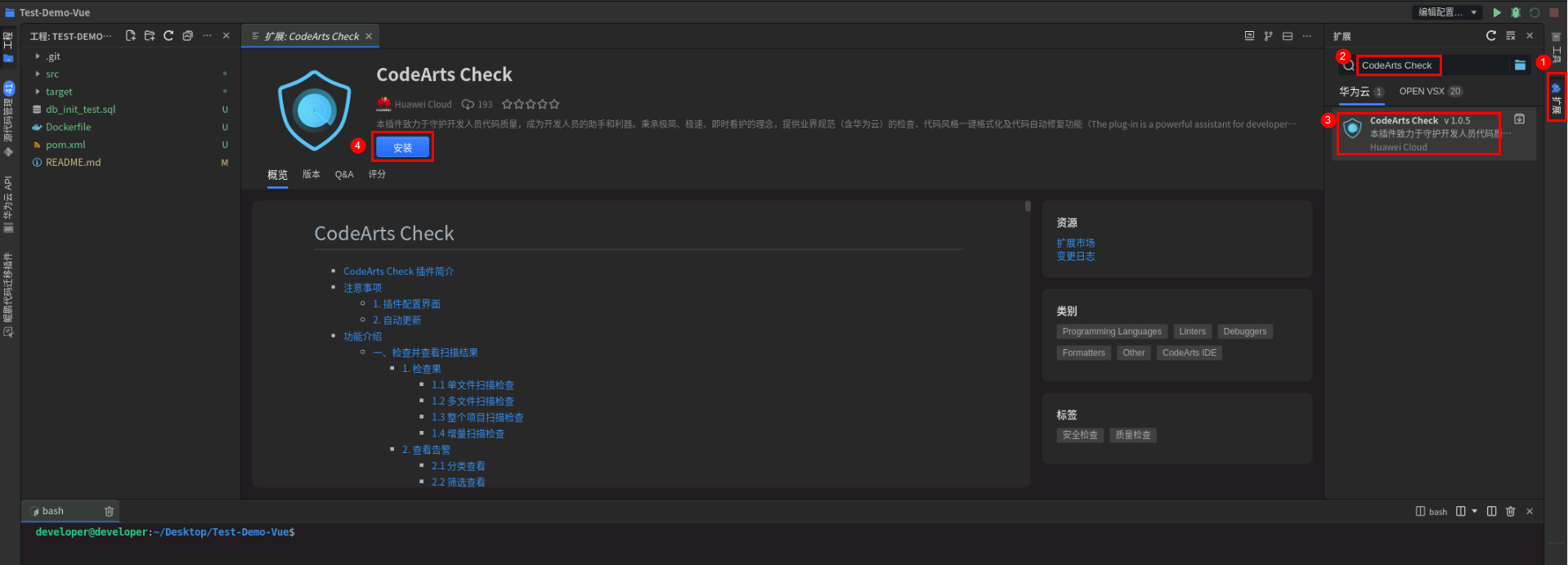The width and height of the screenshot is (1568, 565).
Task: Refresh the project file tree
Action: pyautogui.click(x=168, y=36)
